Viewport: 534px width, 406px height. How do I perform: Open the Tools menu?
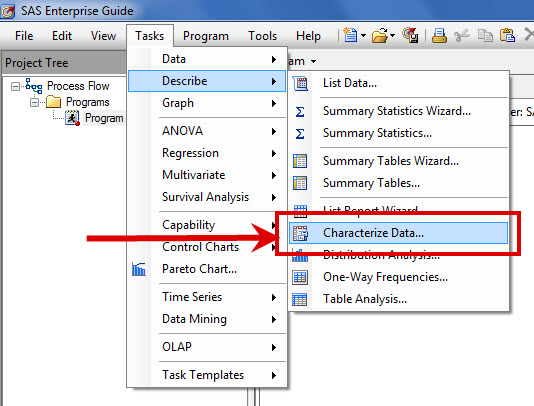[262, 36]
